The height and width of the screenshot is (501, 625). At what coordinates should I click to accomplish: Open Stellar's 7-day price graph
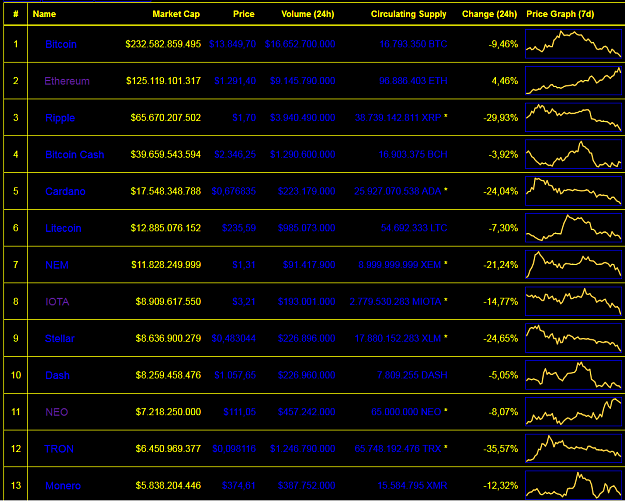pos(574,338)
